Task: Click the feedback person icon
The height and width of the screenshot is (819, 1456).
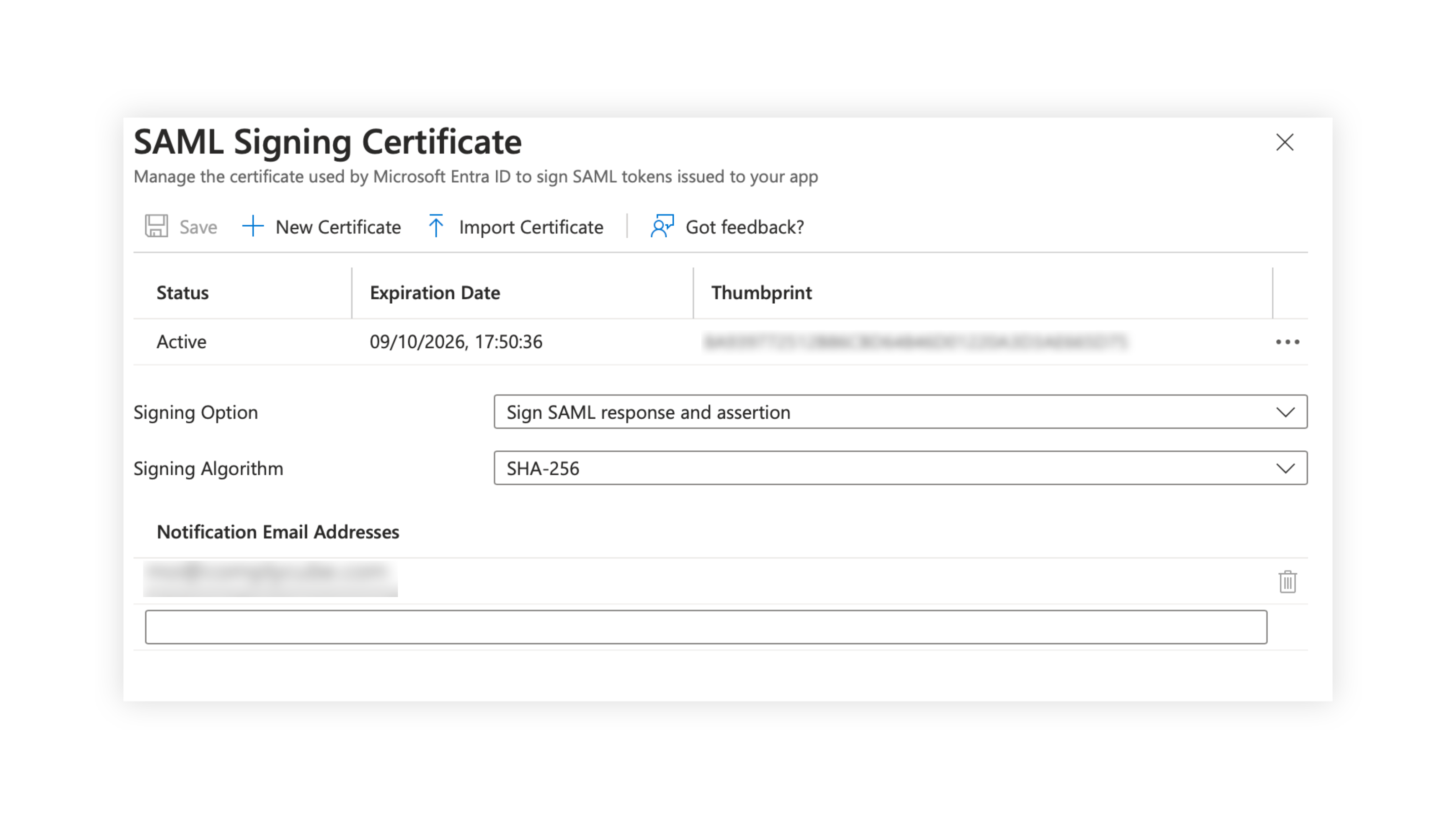Action: (x=662, y=226)
